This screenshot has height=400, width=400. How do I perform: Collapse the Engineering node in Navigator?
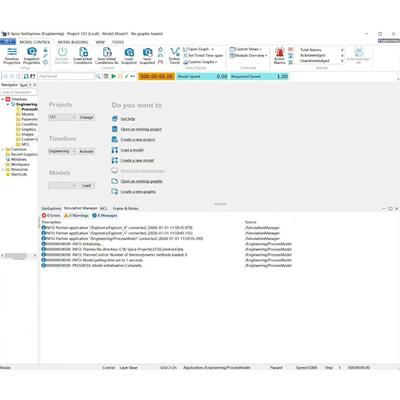coord(8,104)
